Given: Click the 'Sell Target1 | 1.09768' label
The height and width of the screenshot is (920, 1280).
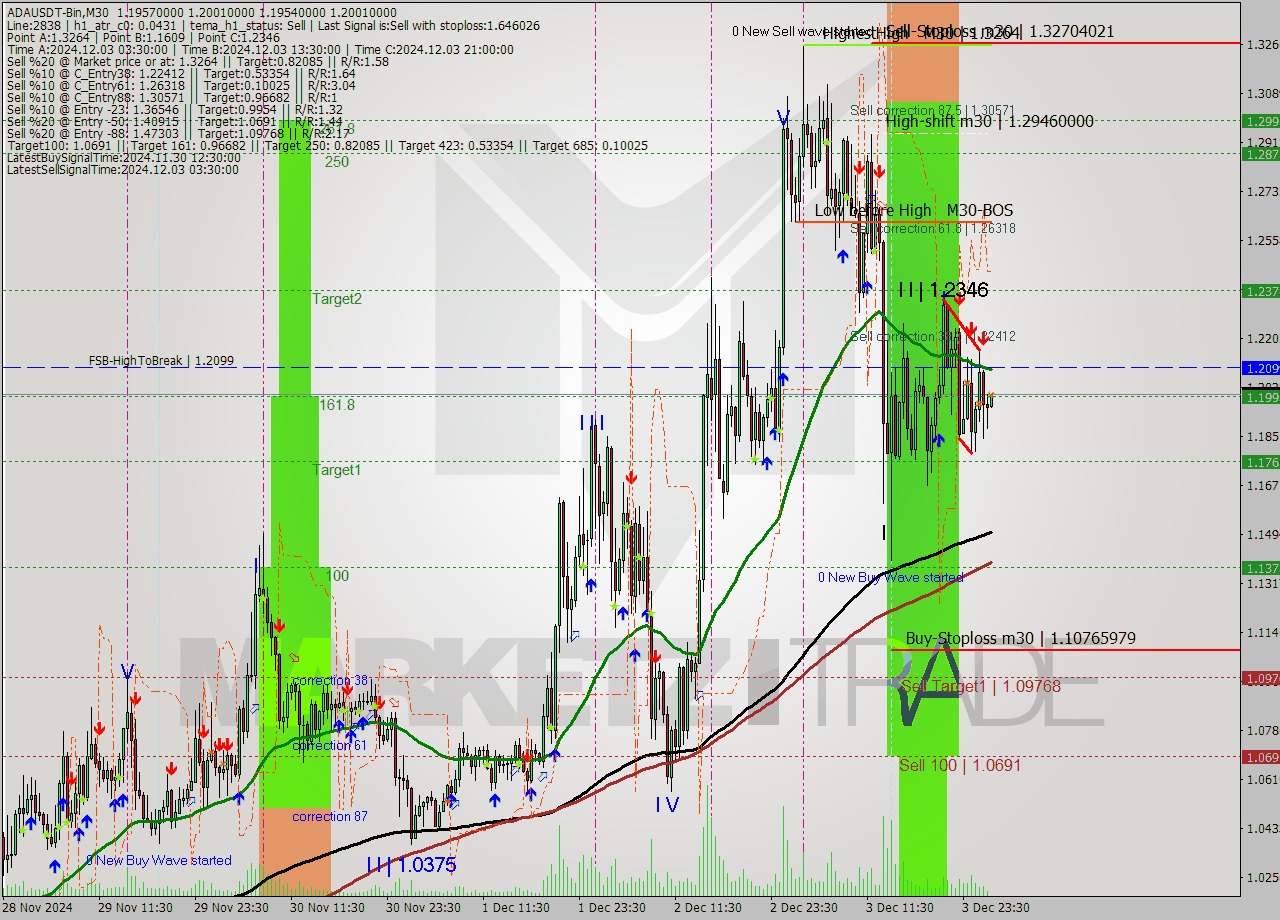Looking at the screenshot, I should point(981,686).
